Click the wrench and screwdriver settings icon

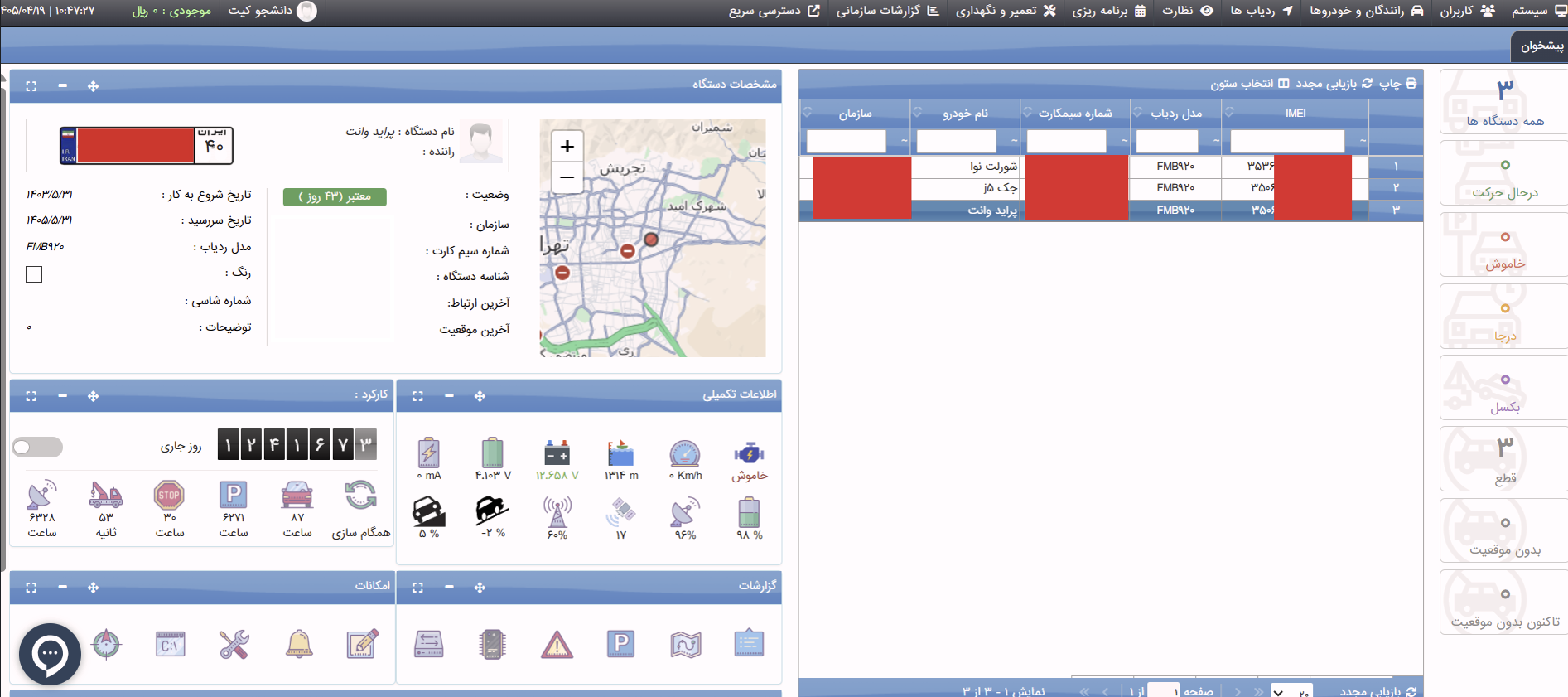tap(234, 644)
